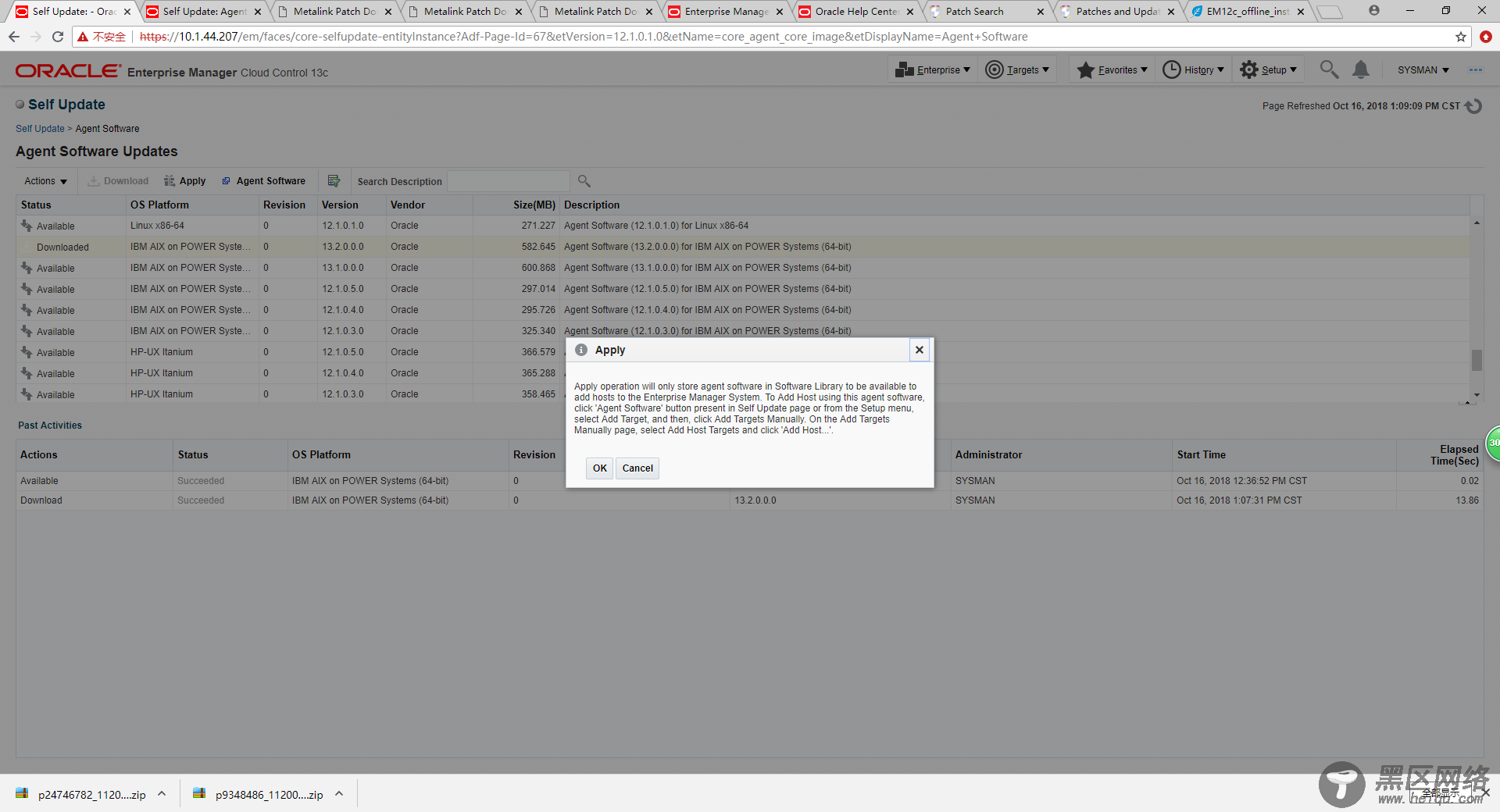Image resolution: width=1500 pixels, height=812 pixels.
Task: Click the Available icon for 13.1.0.0.0 row
Action: tap(27, 268)
